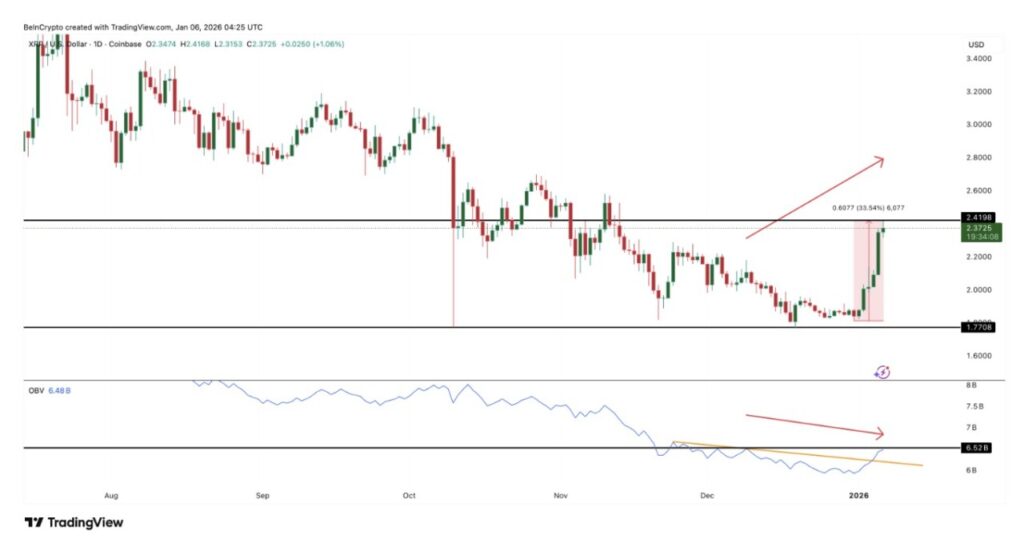The image size is (1024, 543).
Task: Click the 6.52B OBV level tag
Action: pyautogui.click(x=978, y=448)
